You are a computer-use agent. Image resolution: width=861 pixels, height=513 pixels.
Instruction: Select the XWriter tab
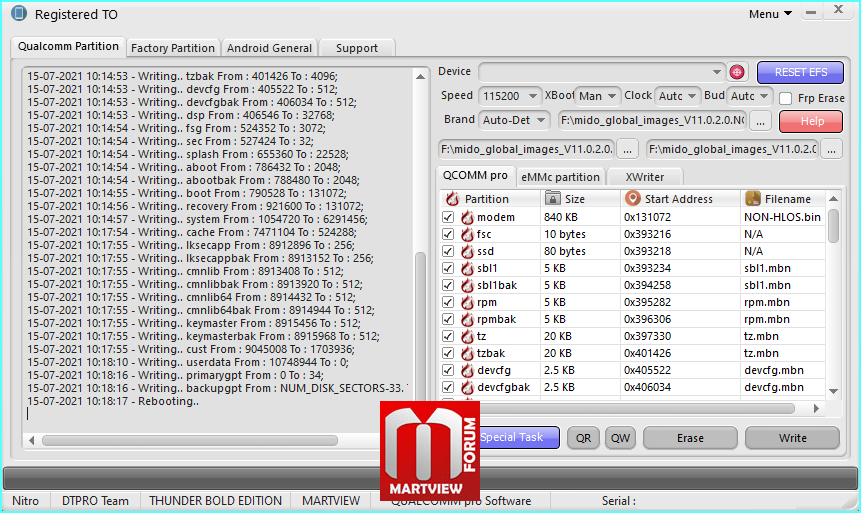tap(645, 177)
